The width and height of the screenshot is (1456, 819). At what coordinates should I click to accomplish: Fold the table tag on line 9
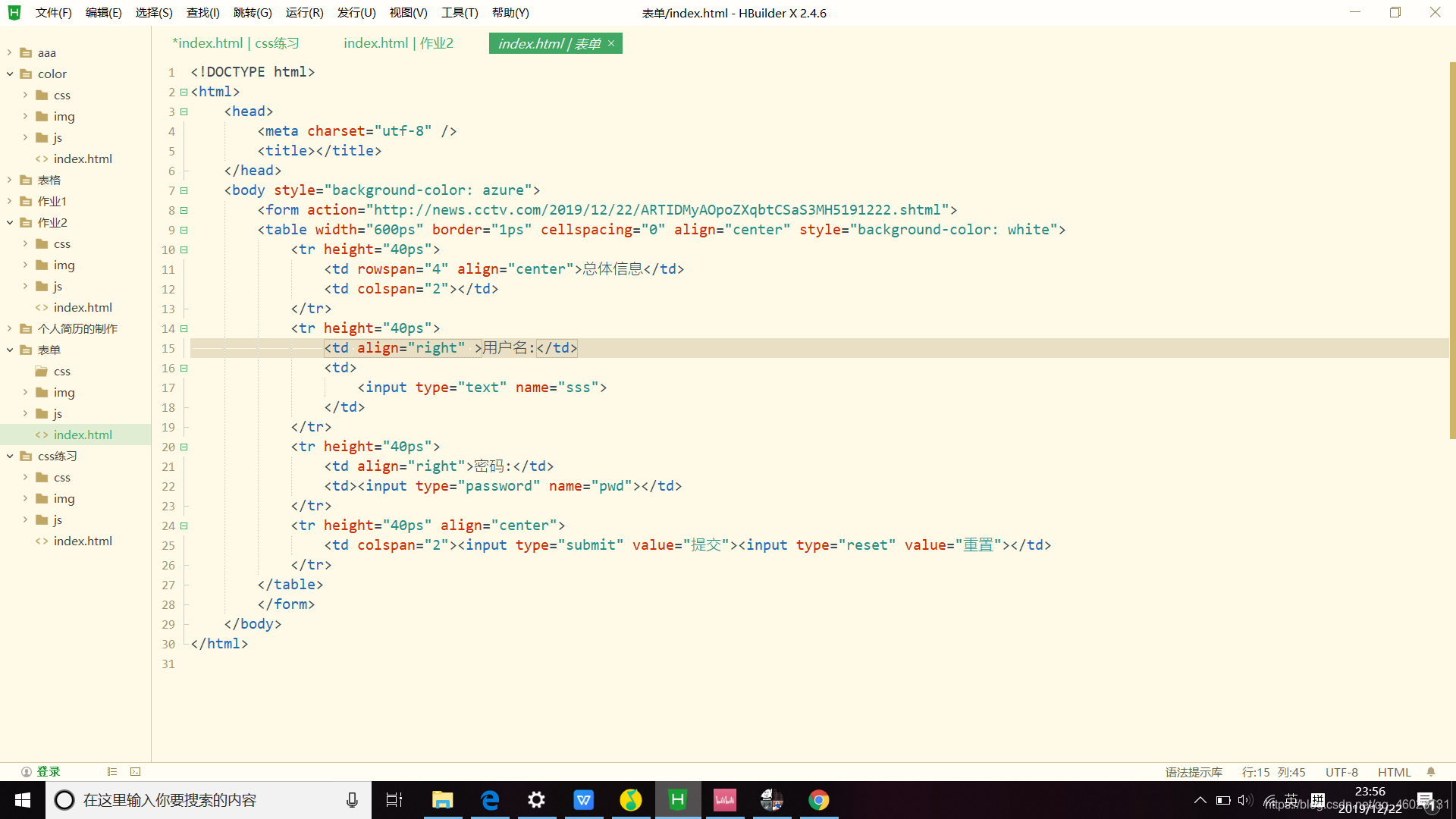tap(184, 230)
